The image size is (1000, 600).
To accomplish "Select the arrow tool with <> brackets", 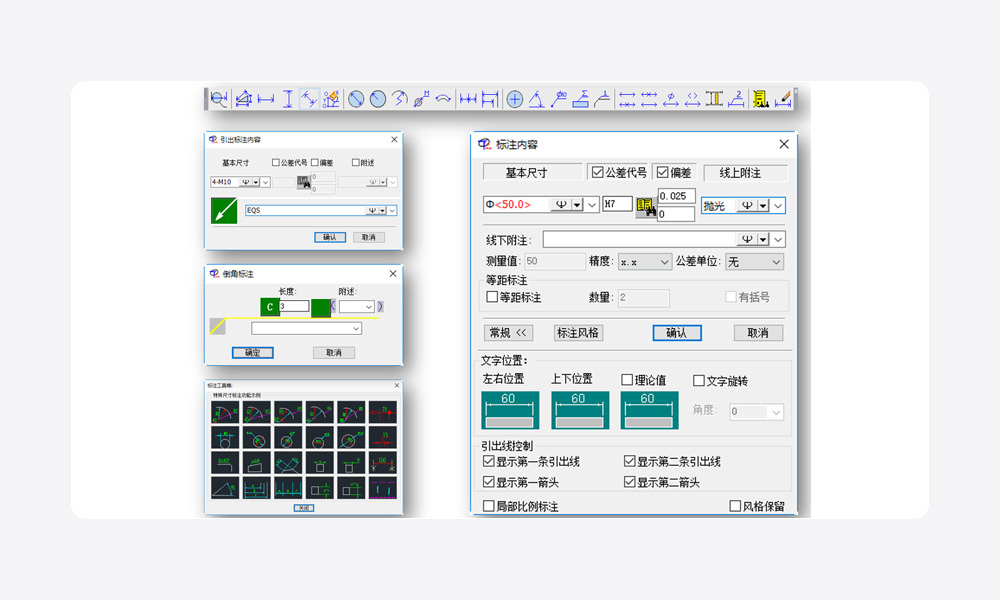I will pos(692,99).
